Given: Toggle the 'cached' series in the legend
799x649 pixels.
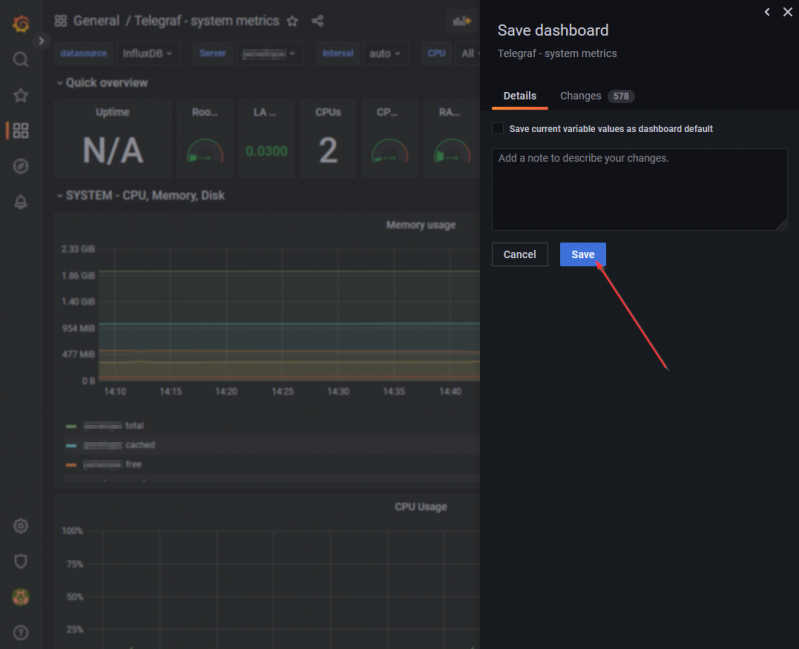Looking at the screenshot, I should 139,445.
